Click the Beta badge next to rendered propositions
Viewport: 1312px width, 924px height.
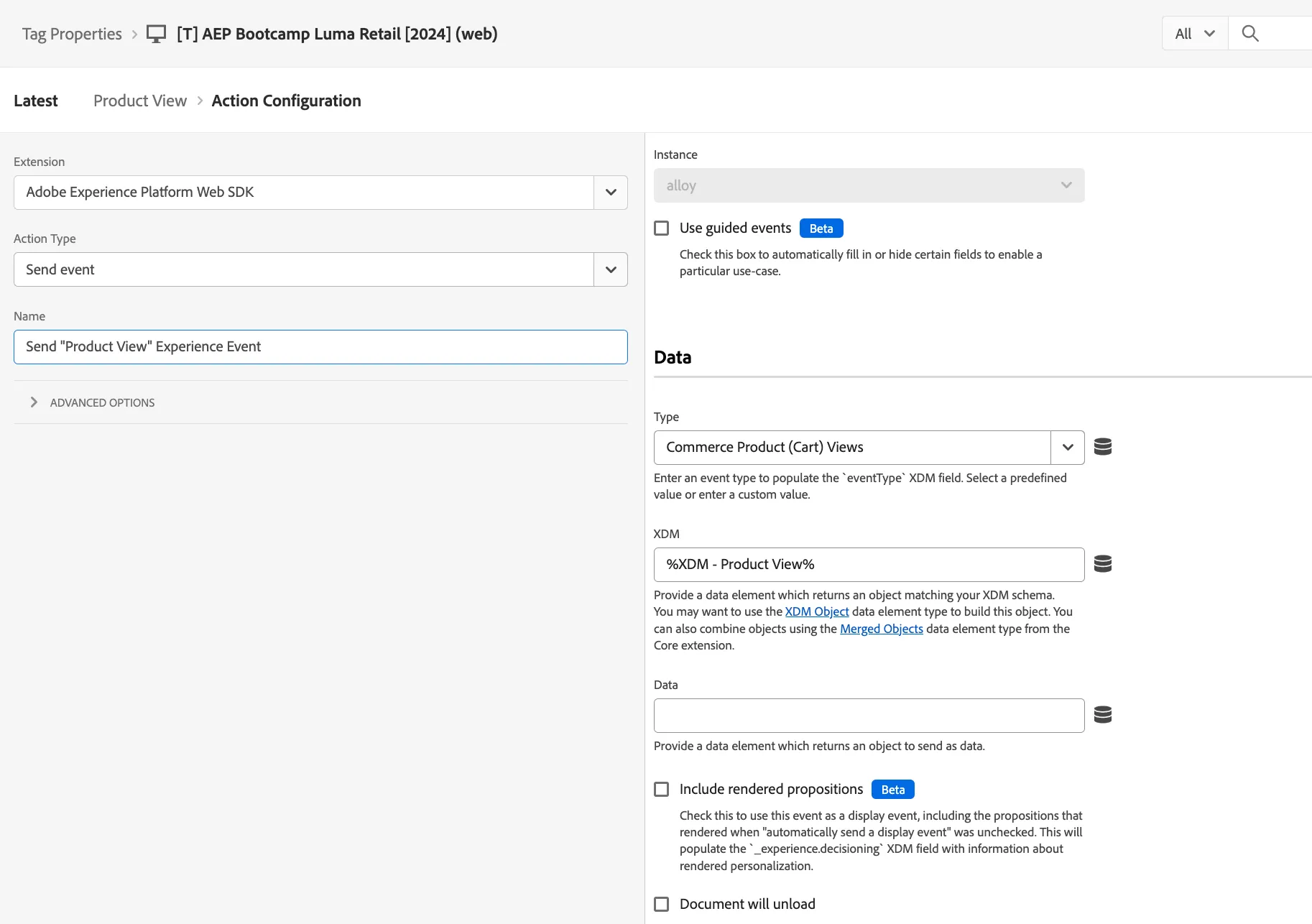[893, 790]
